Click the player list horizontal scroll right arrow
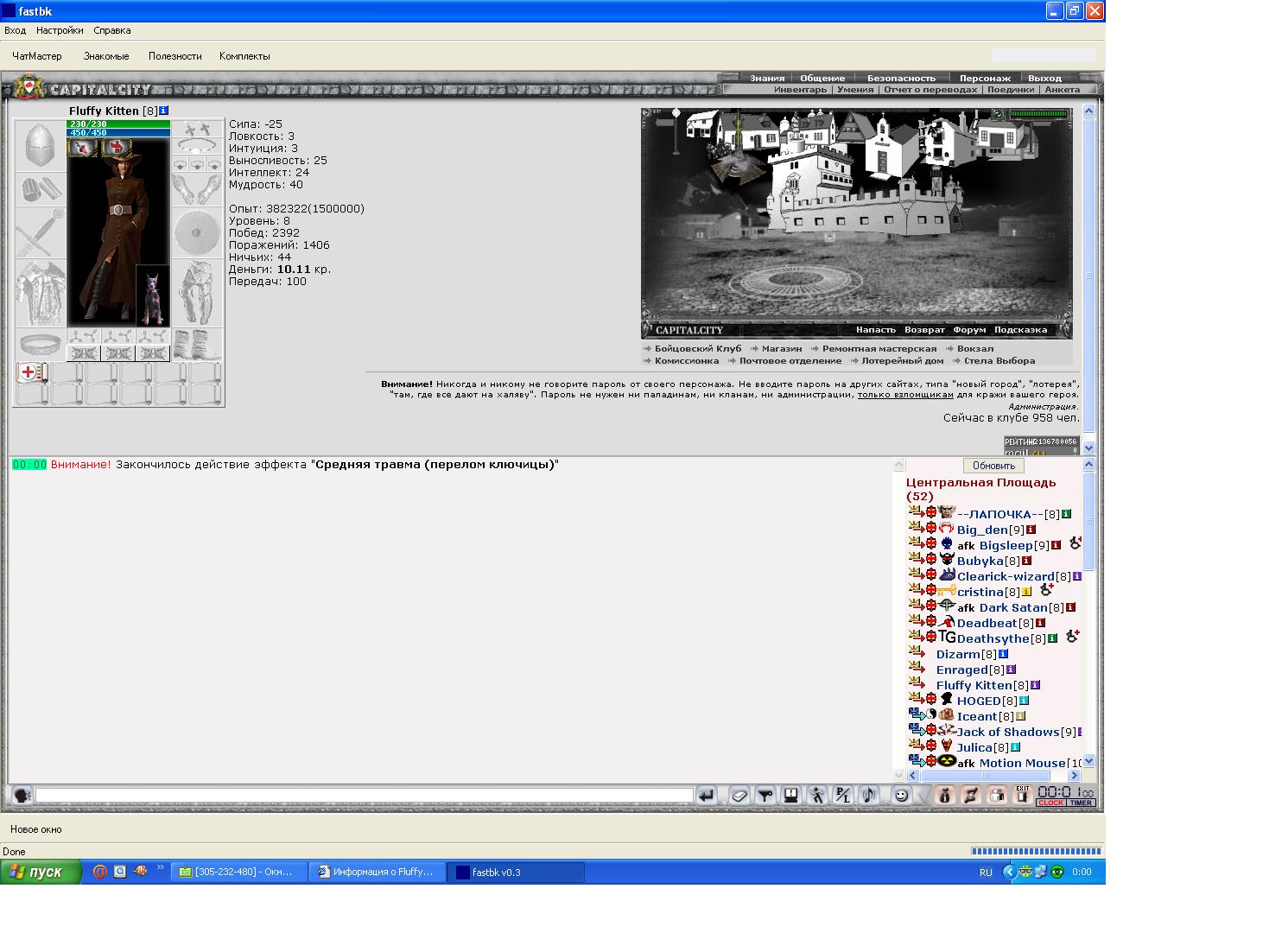 point(1075,776)
